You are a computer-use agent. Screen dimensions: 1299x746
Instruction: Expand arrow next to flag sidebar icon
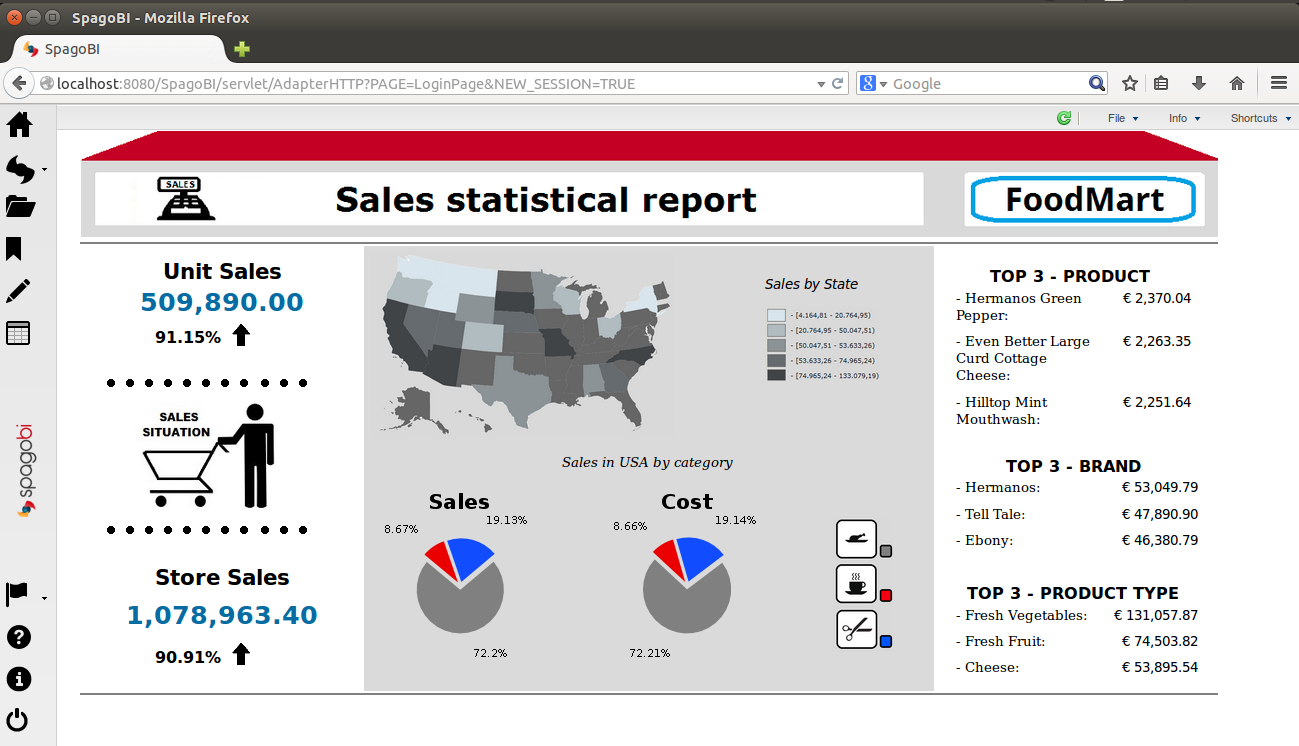click(x=44, y=598)
